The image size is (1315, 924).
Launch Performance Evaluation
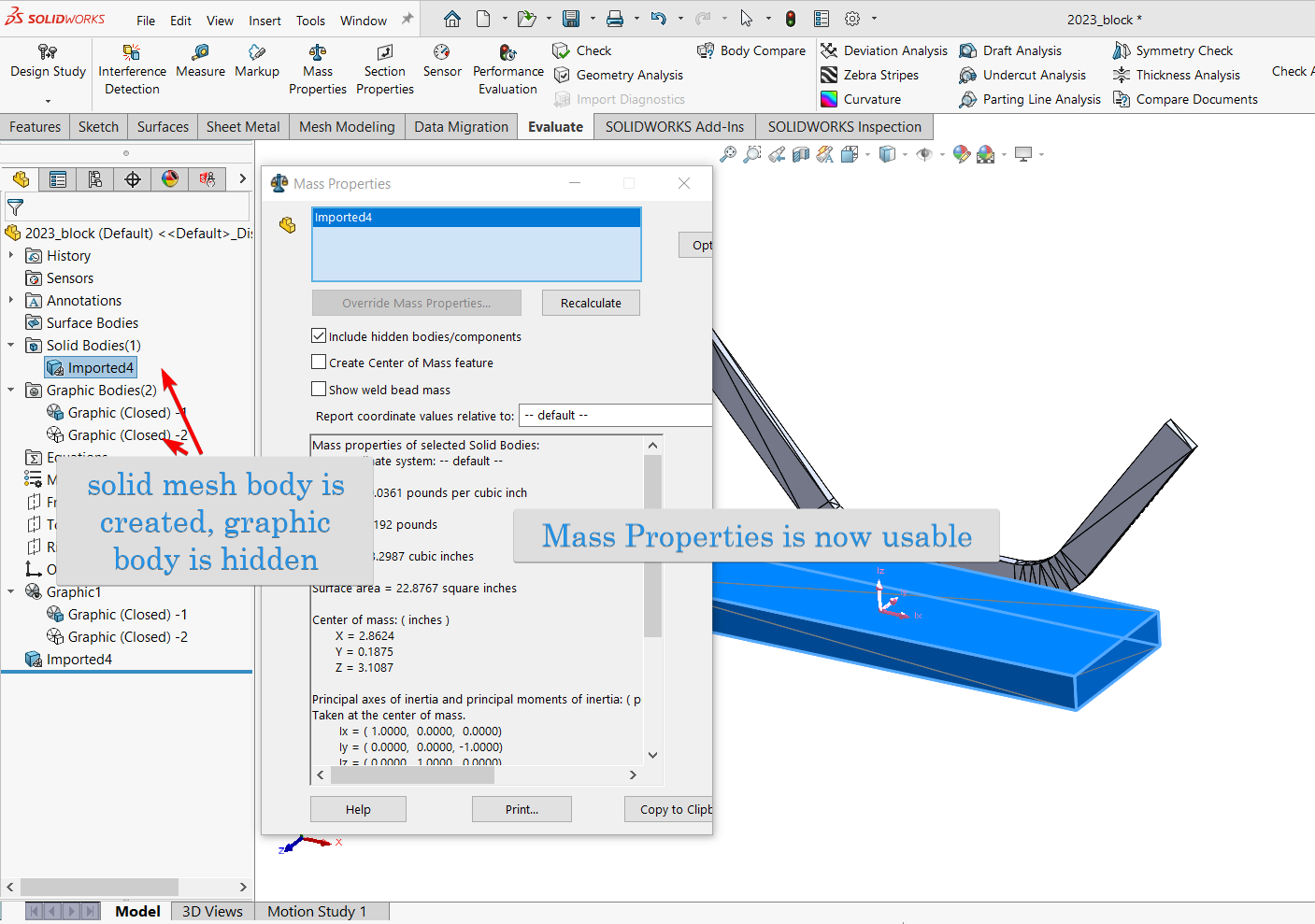pyautogui.click(x=508, y=69)
